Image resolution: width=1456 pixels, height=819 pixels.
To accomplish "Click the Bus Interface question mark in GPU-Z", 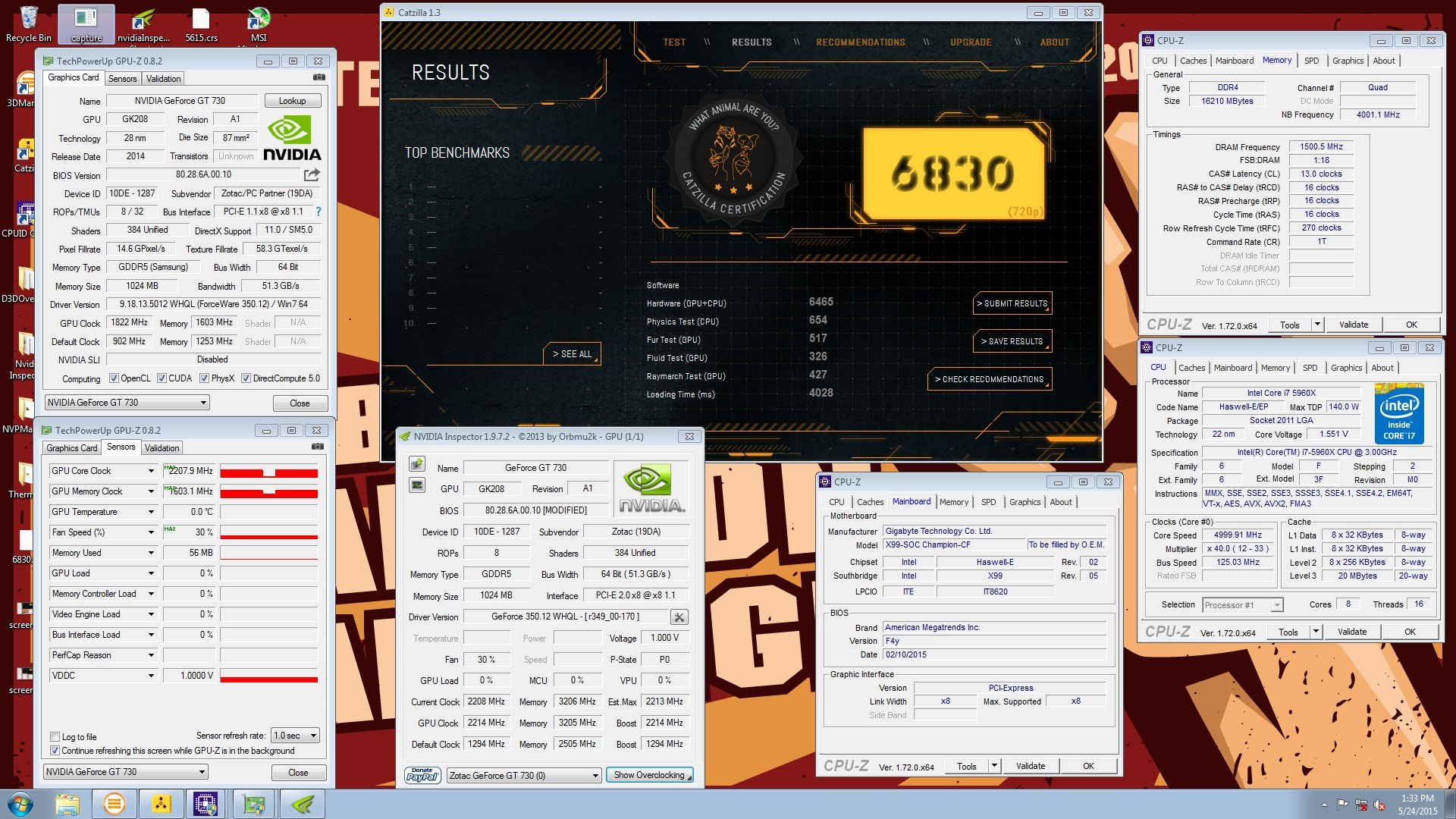I will 318,212.
